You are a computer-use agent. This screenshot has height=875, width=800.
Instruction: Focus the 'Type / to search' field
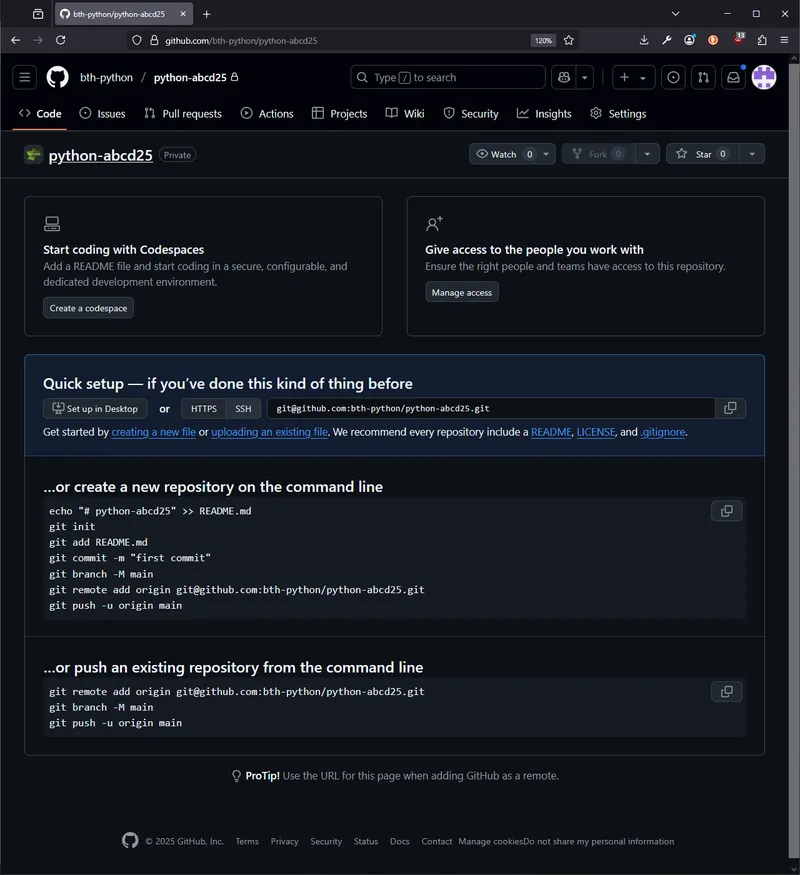point(448,77)
